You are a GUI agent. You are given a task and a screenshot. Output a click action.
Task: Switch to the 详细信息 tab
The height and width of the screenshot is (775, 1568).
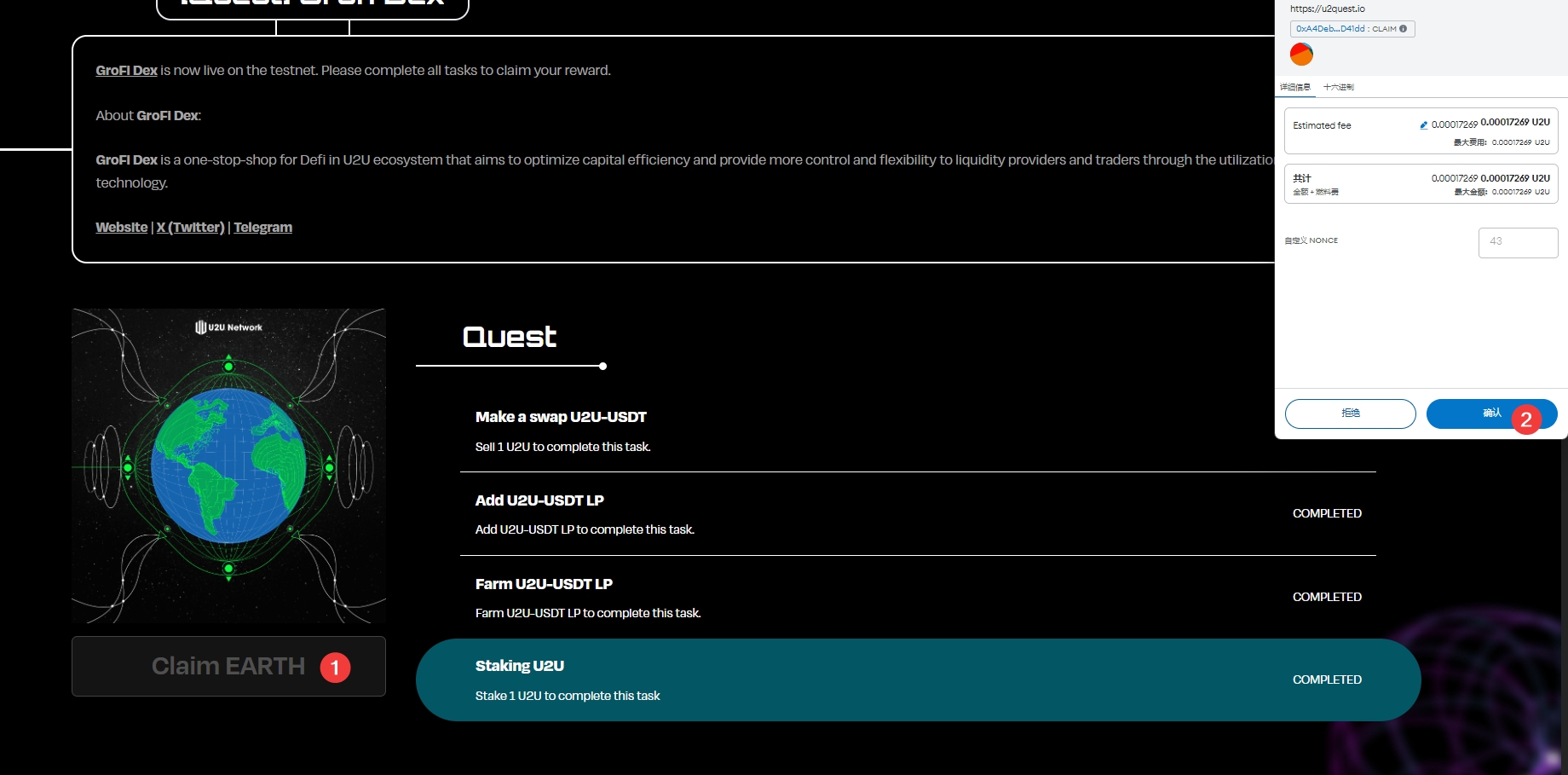1294,87
